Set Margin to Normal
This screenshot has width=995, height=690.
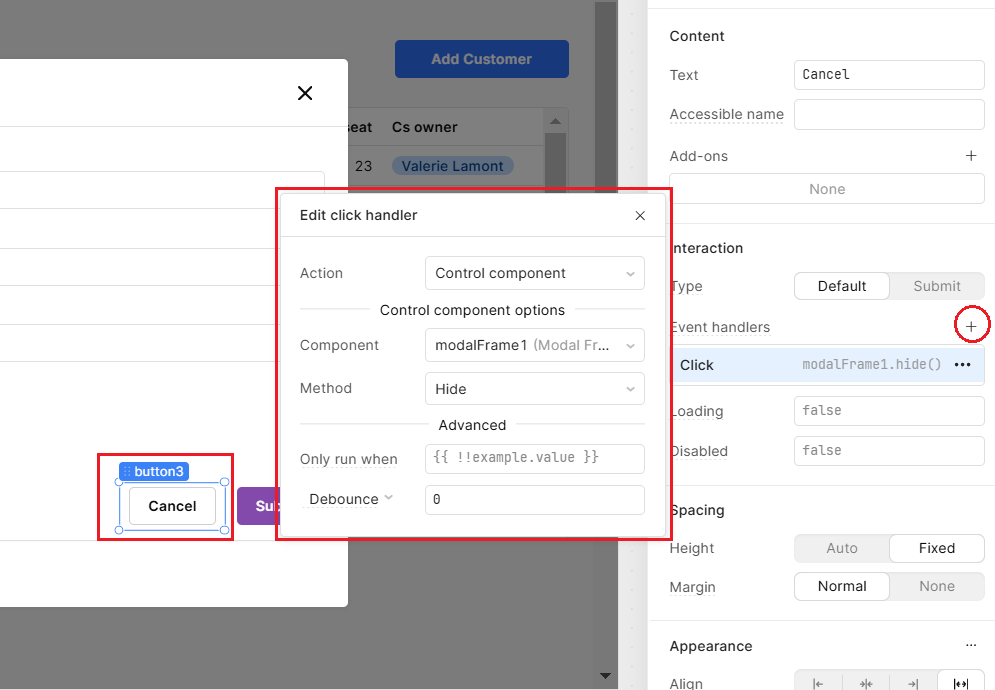point(841,587)
